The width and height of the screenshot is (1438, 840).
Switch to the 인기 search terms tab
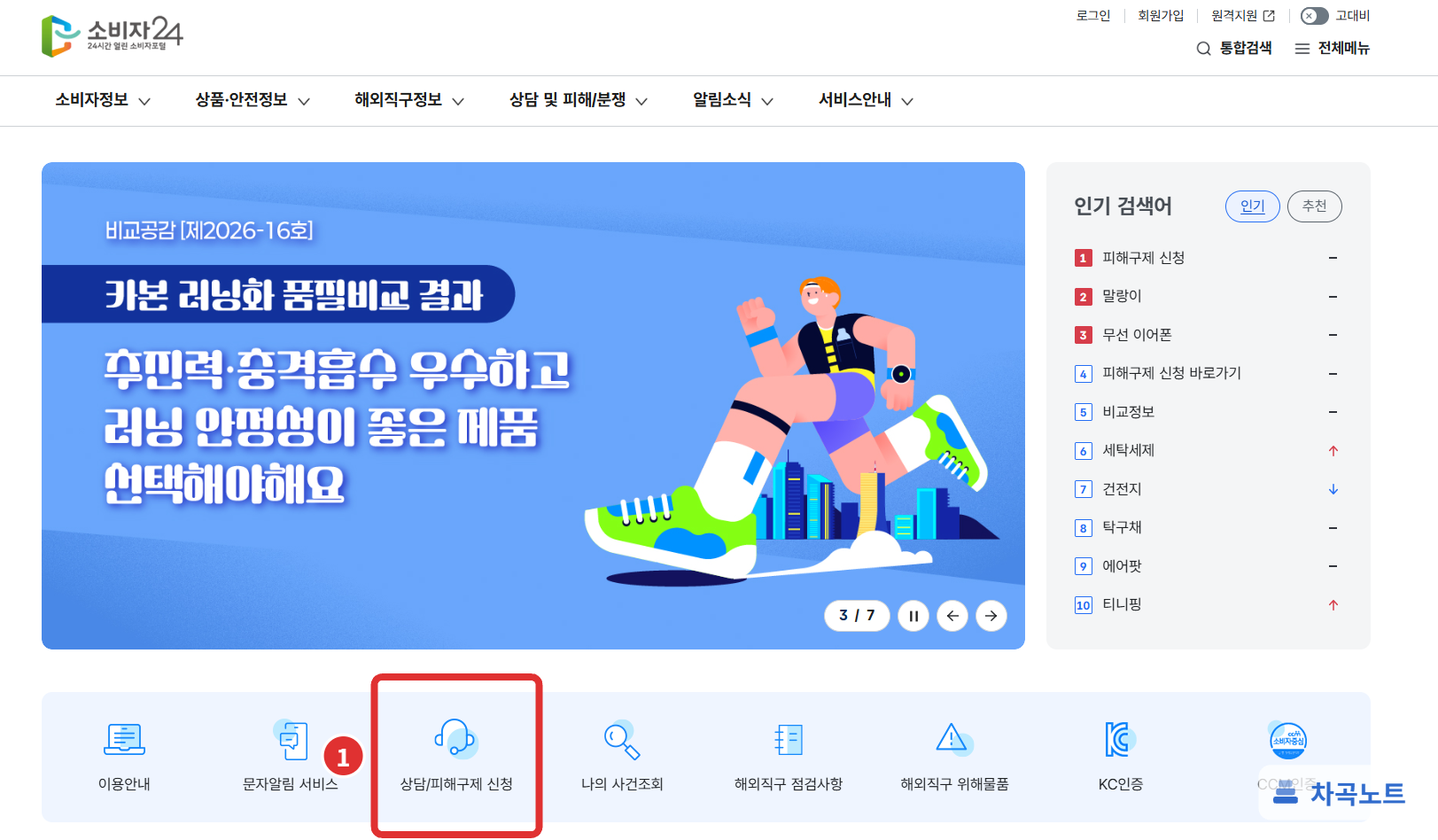click(x=1253, y=206)
